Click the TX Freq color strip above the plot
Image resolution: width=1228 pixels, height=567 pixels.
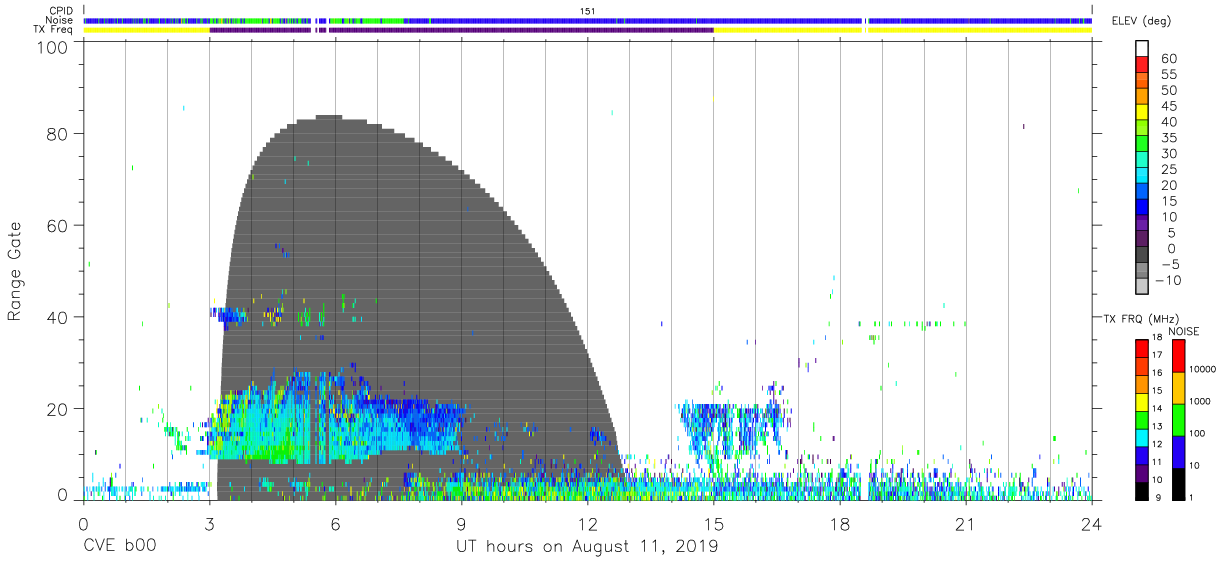pos(588,30)
